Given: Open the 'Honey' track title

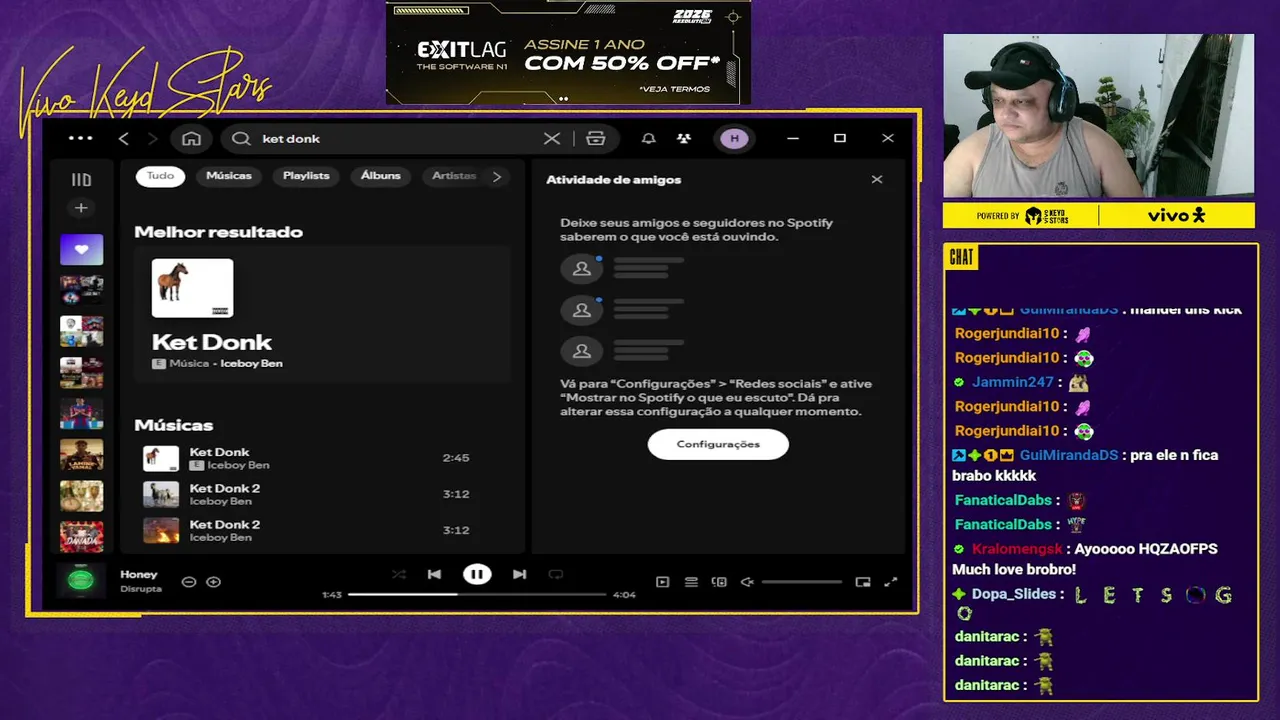Looking at the screenshot, I should [139, 574].
